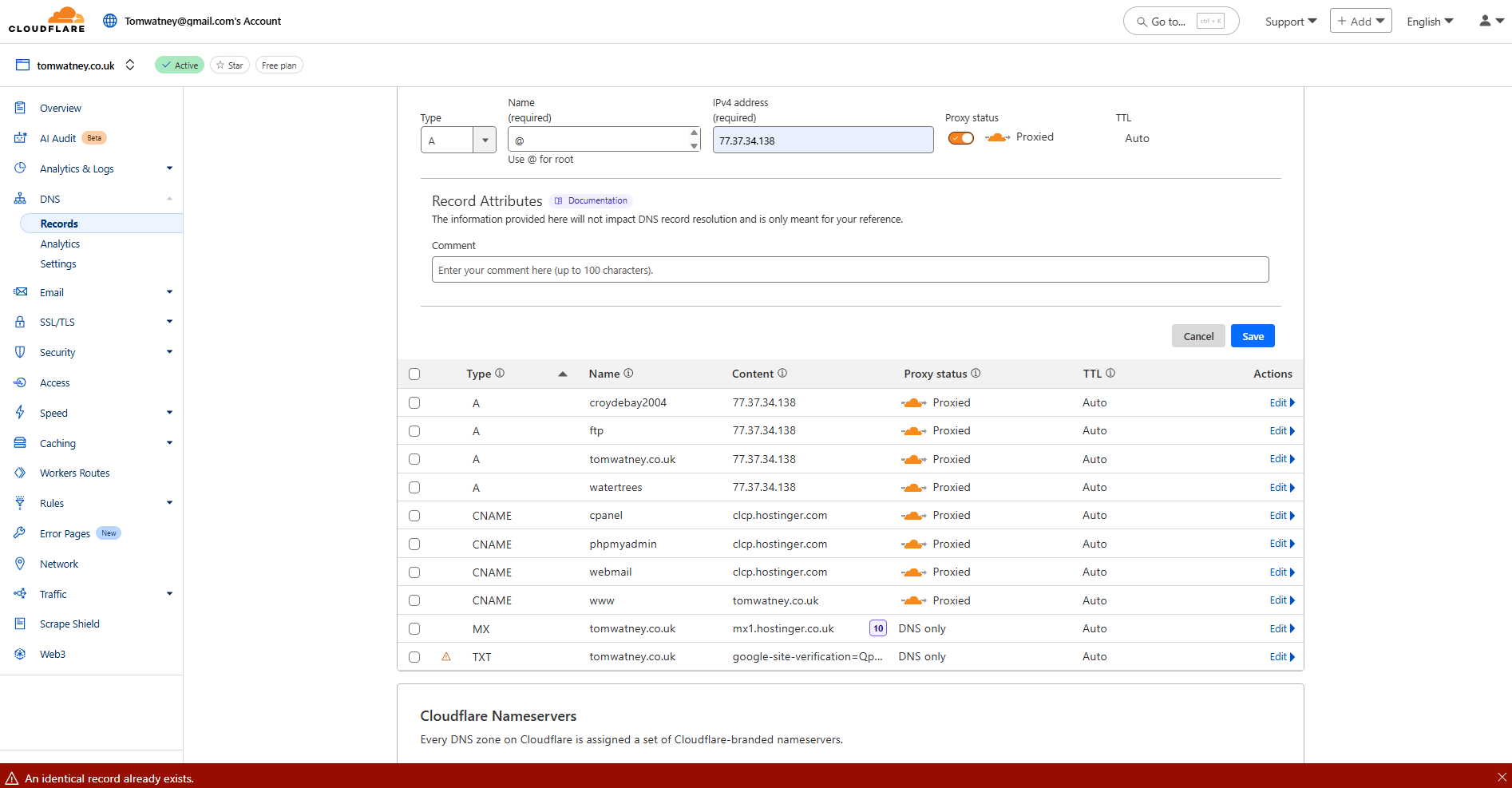The image size is (1512, 788).
Task: Click the Analytics & Logs clock icon
Action: 21,168
